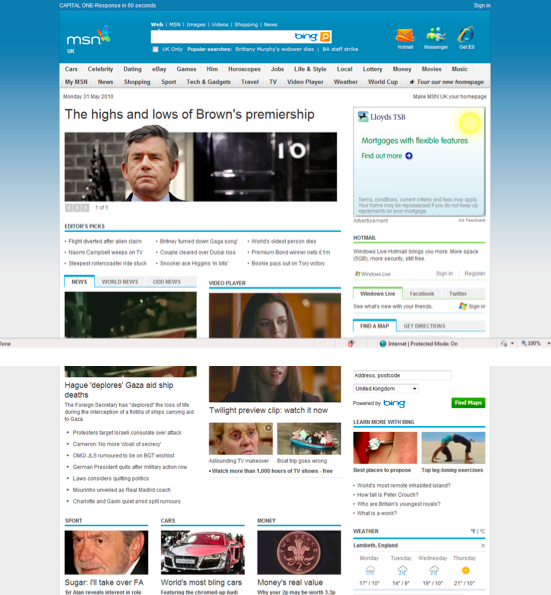Screen dimensions: 551x595
Task: Open the United Kingdom country dropdown
Action: pyautogui.click(x=386, y=389)
